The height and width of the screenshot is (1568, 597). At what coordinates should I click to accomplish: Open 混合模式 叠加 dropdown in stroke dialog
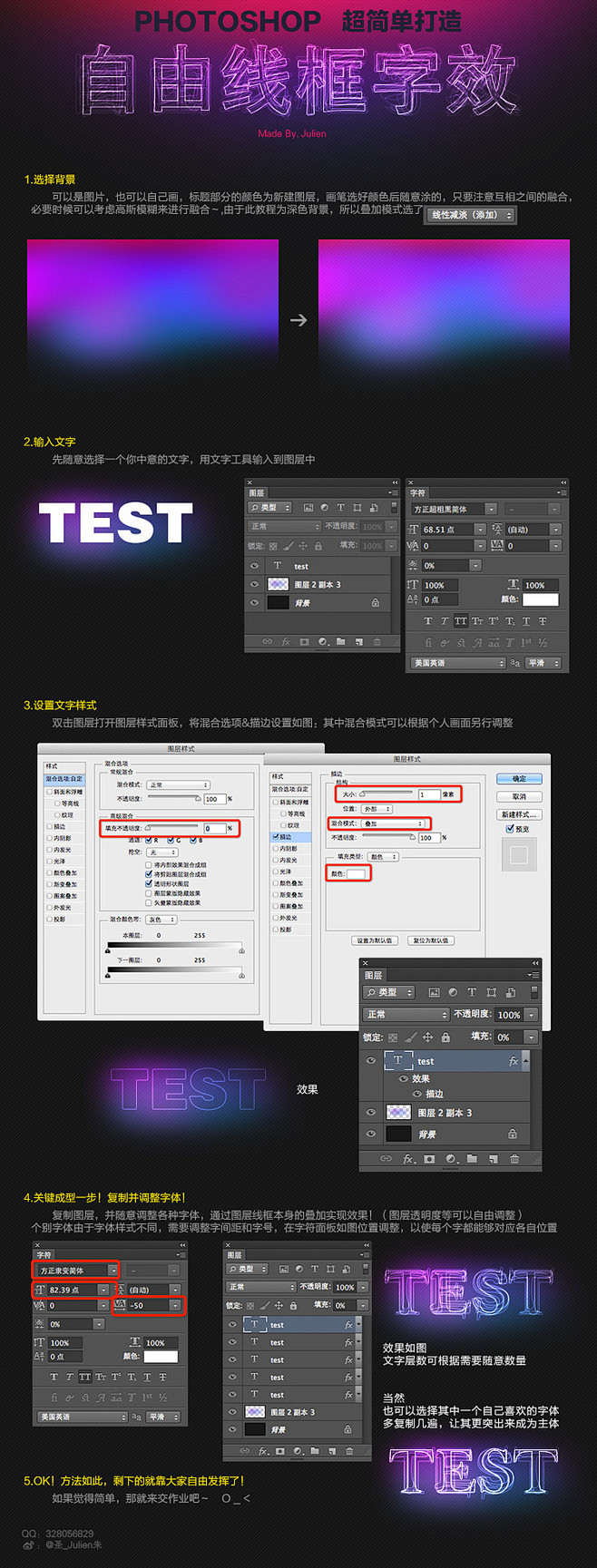click(x=392, y=823)
